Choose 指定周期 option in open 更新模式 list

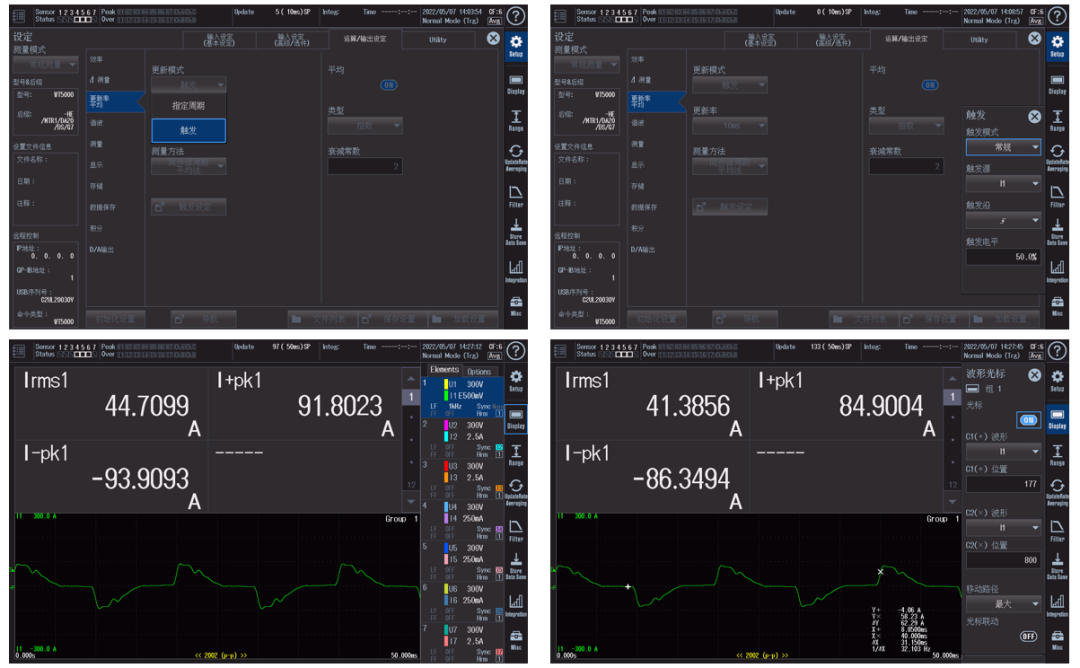click(x=188, y=105)
